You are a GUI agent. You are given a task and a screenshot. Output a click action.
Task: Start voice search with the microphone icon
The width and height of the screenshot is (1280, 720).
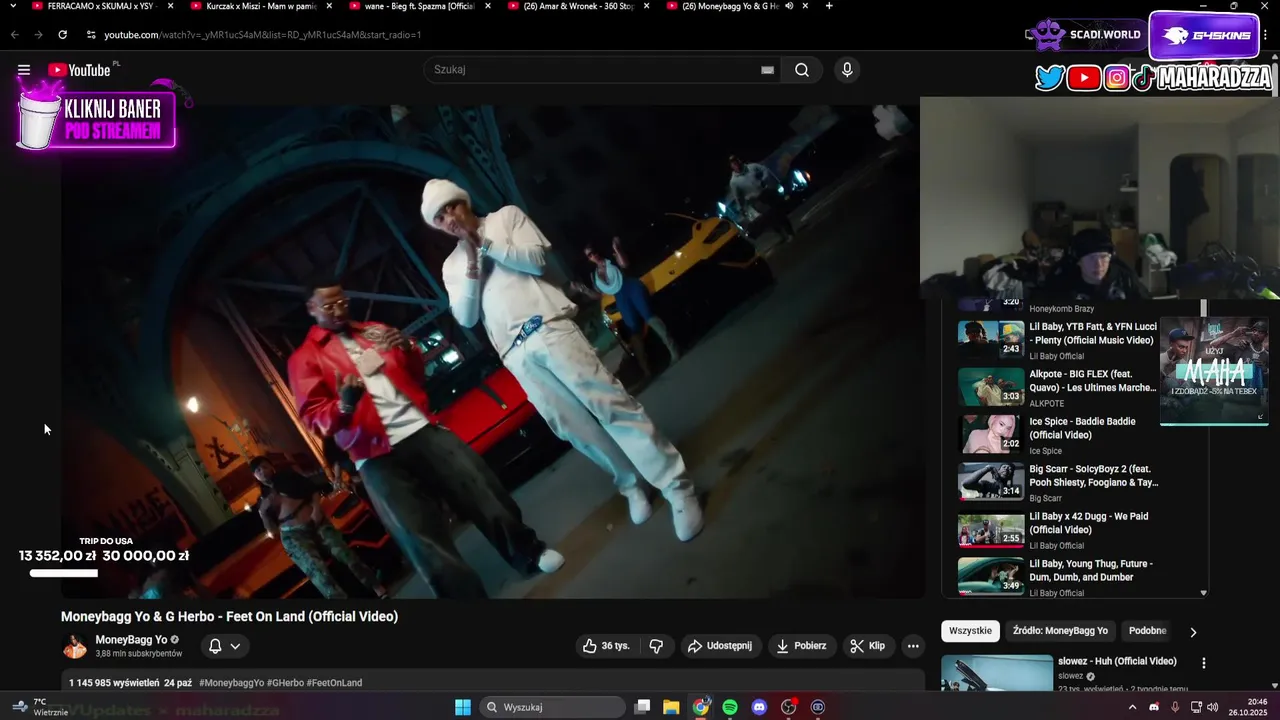click(847, 70)
